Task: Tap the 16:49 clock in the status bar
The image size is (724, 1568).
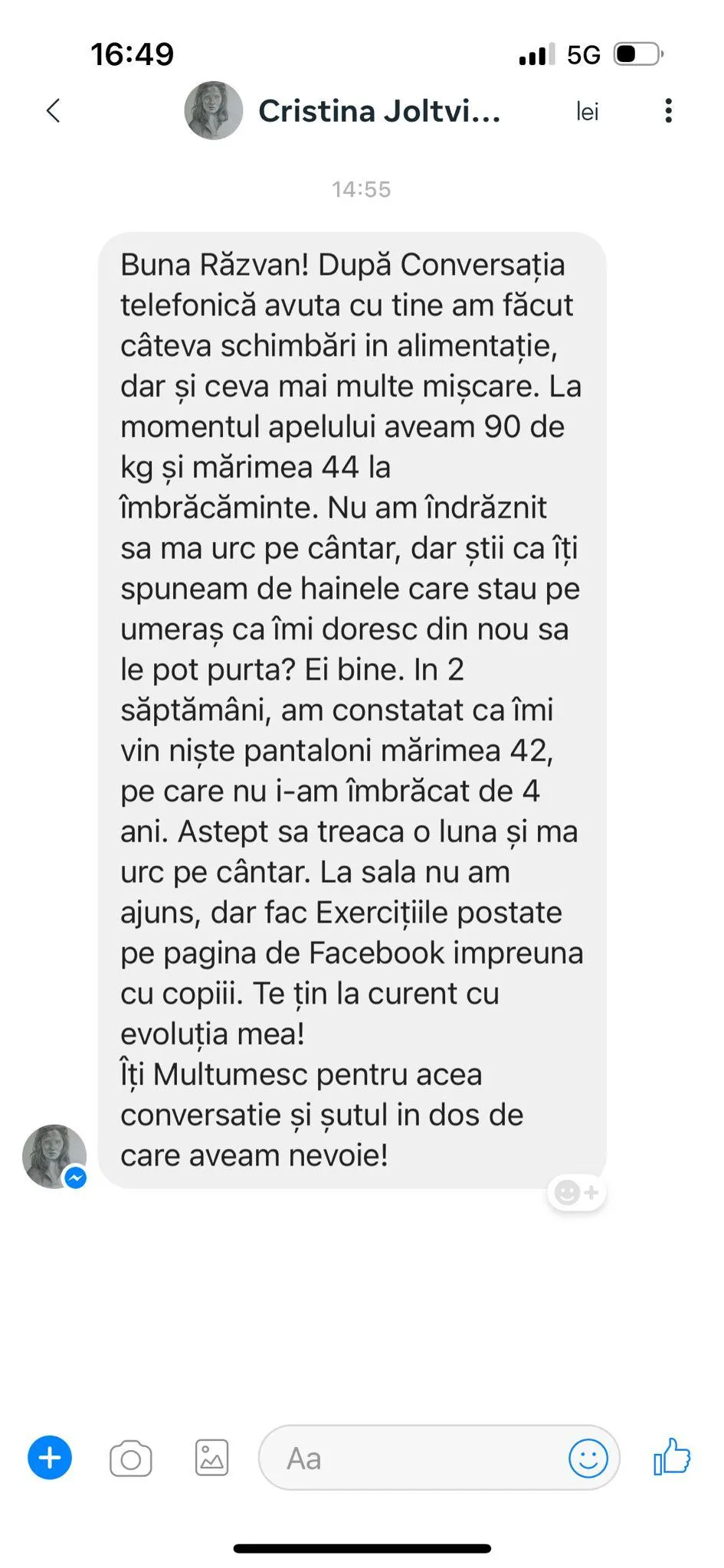Action: point(133,54)
